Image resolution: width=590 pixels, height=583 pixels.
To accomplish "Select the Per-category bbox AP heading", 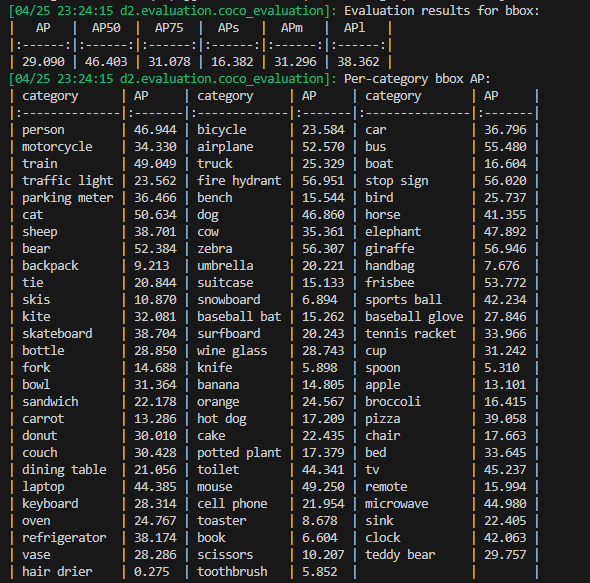I will tap(417, 79).
